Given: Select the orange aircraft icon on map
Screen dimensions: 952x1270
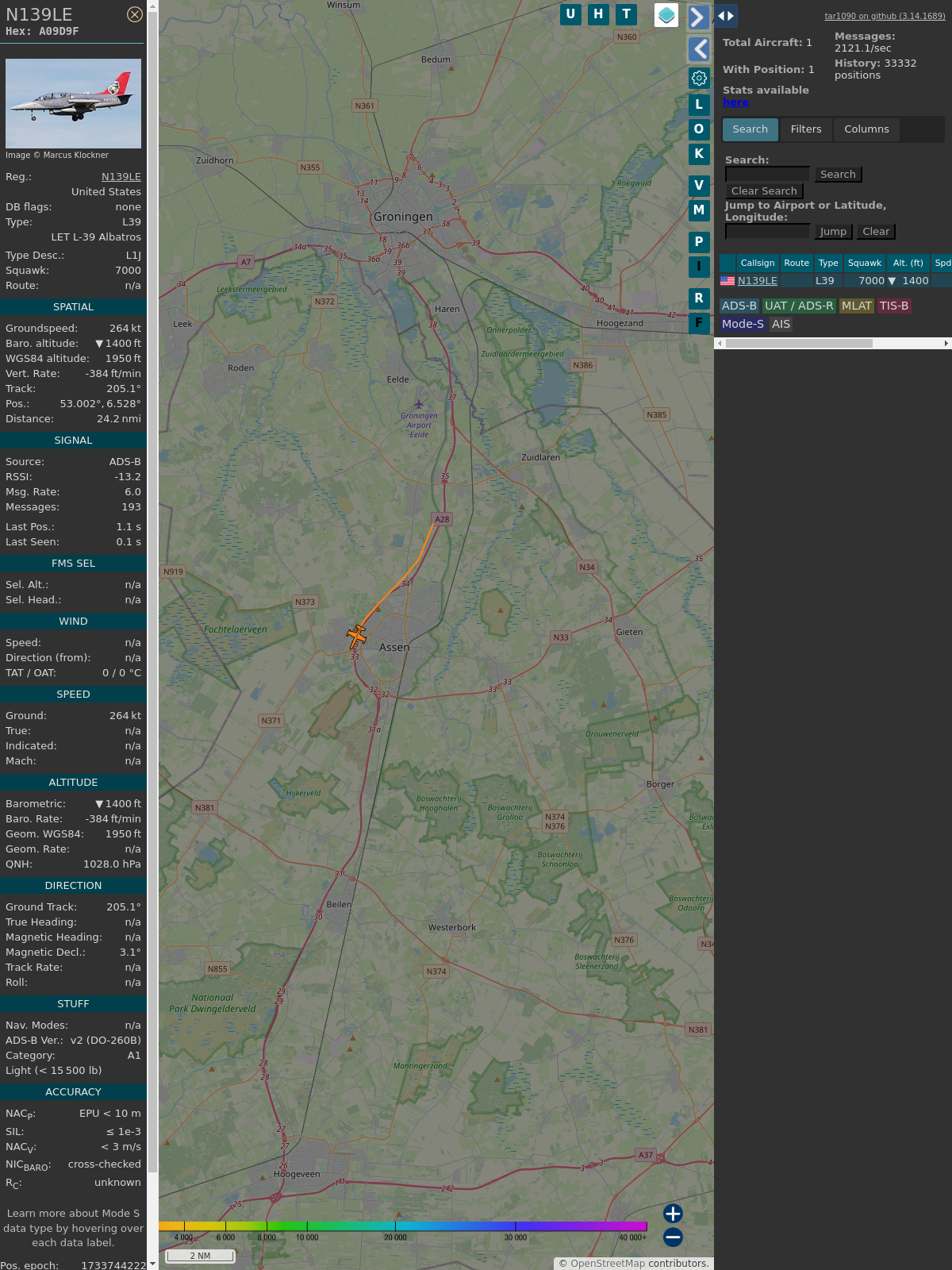Looking at the screenshot, I should click(x=356, y=636).
